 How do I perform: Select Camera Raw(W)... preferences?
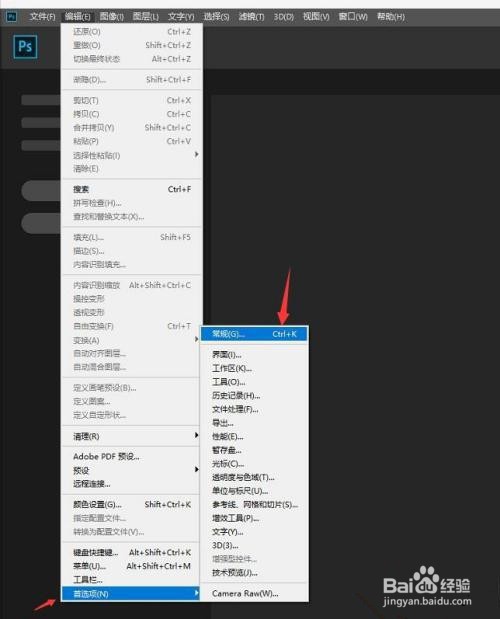pyautogui.click(x=254, y=593)
